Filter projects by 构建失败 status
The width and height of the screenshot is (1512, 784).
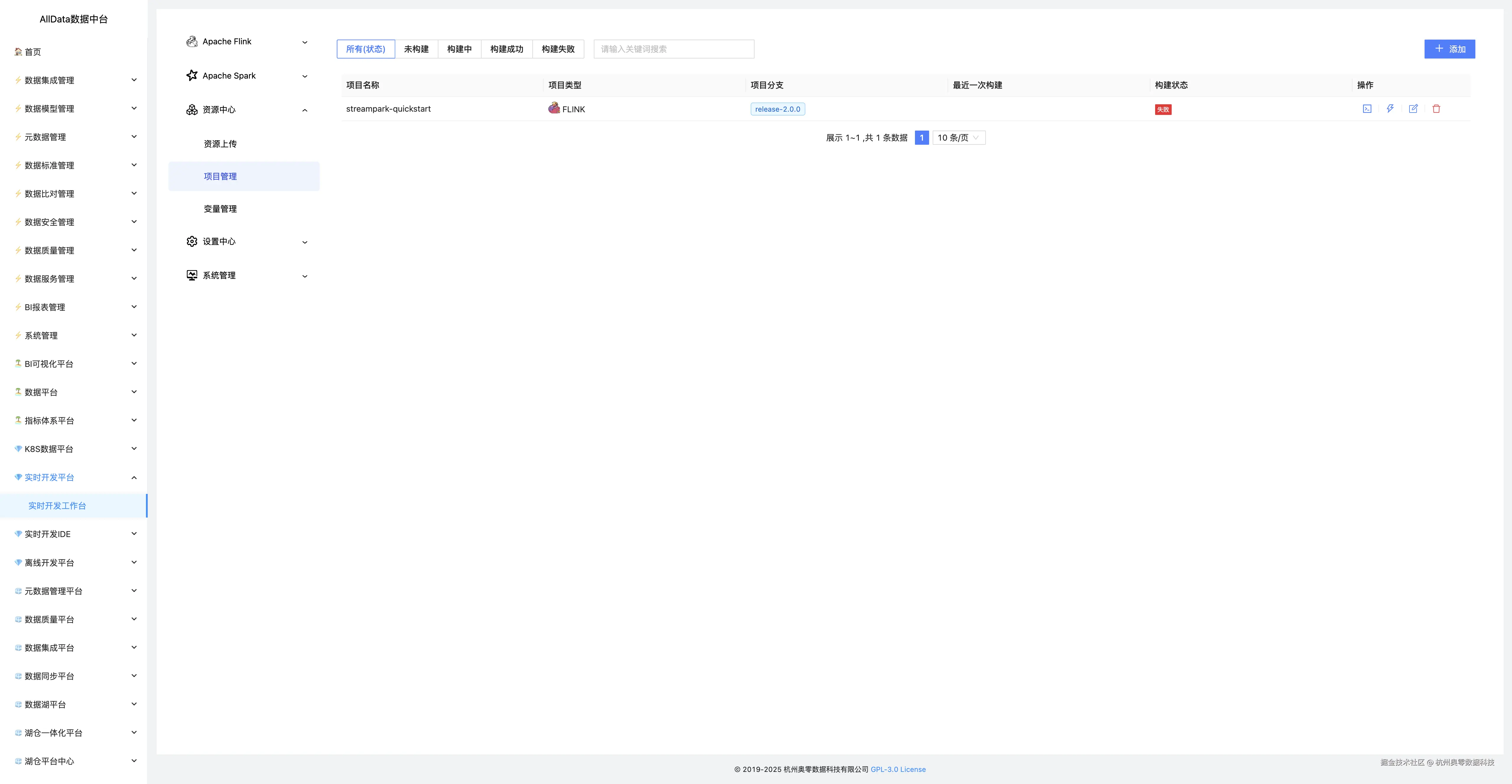point(557,49)
